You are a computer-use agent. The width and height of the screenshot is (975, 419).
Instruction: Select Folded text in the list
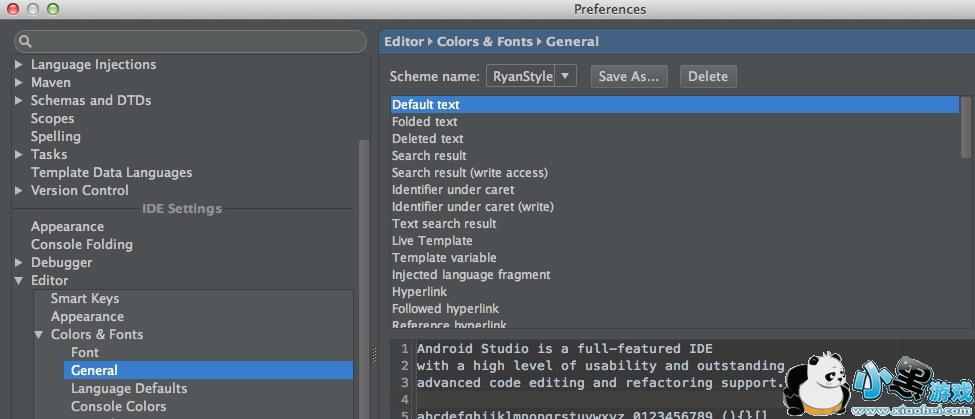click(424, 122)
